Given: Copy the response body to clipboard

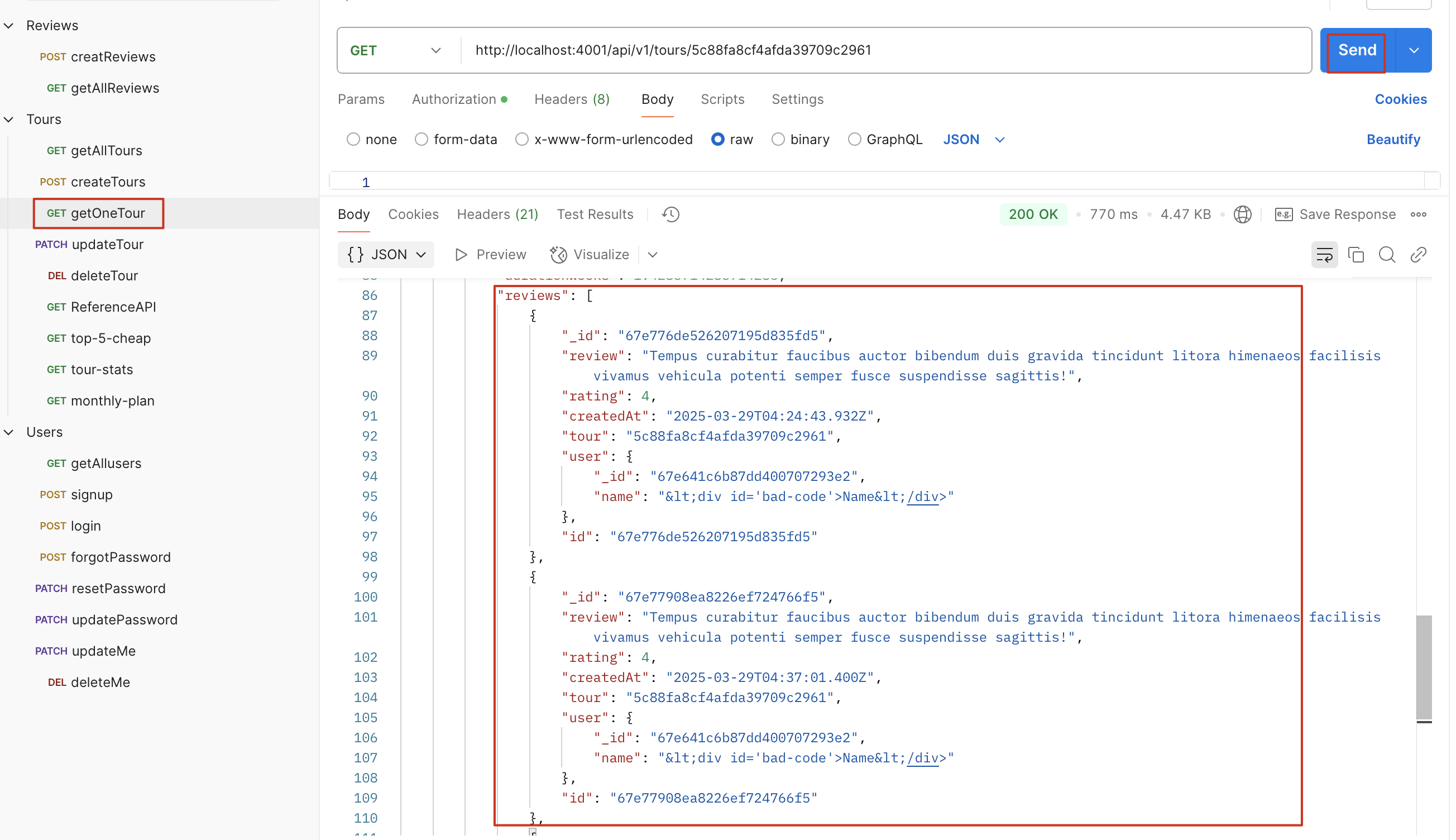Looking at the screenshot, I should [1355, 255].
